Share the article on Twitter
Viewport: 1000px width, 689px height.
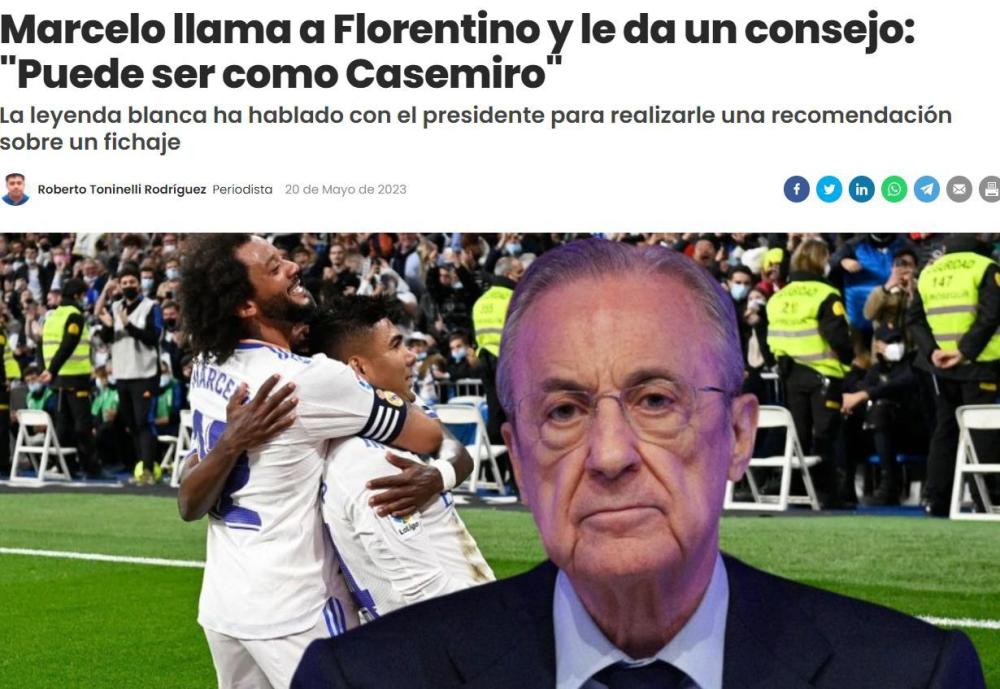pyautogui.click(x=828, y=189)
